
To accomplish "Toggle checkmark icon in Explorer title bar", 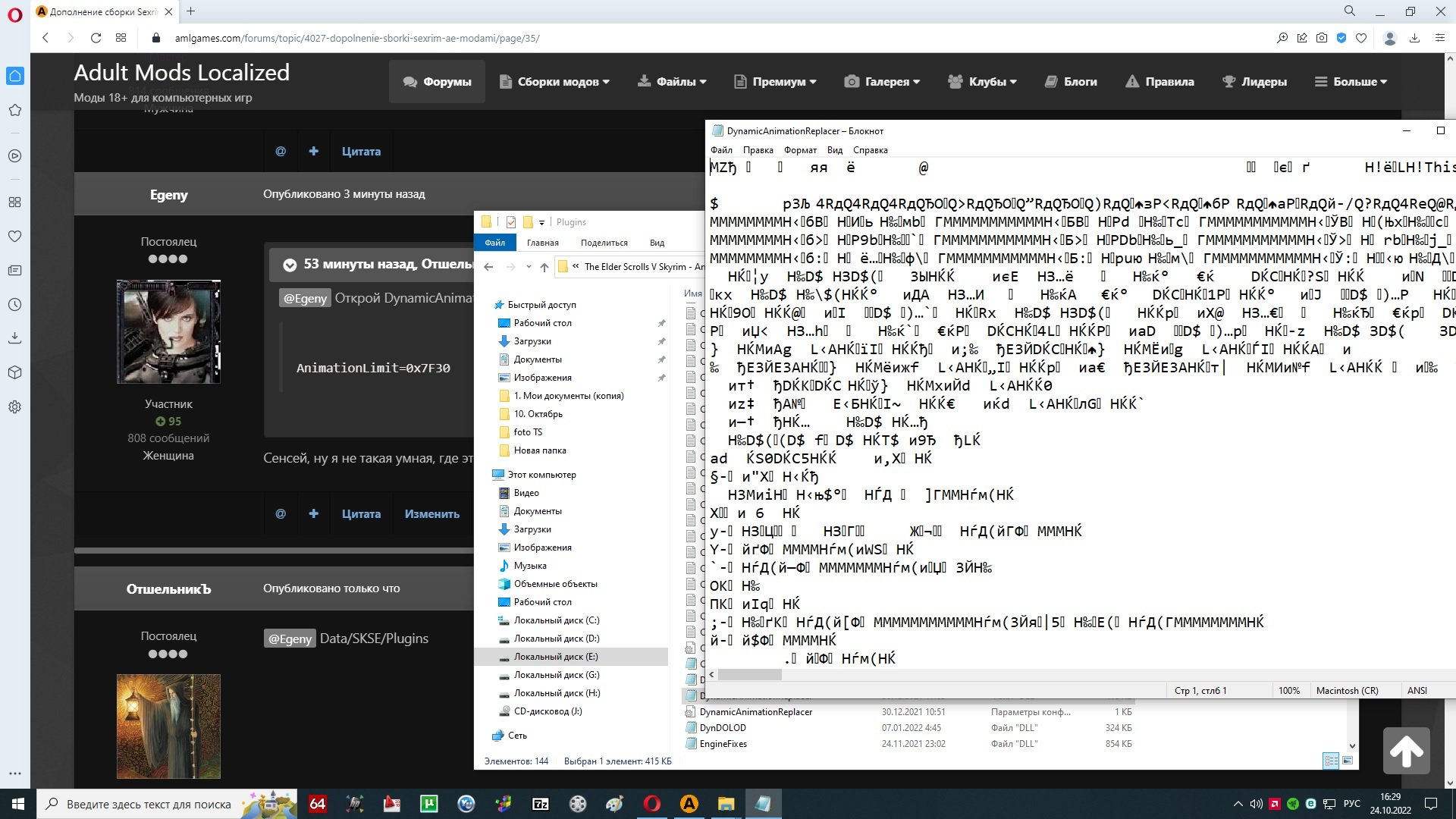I will 510,222.
